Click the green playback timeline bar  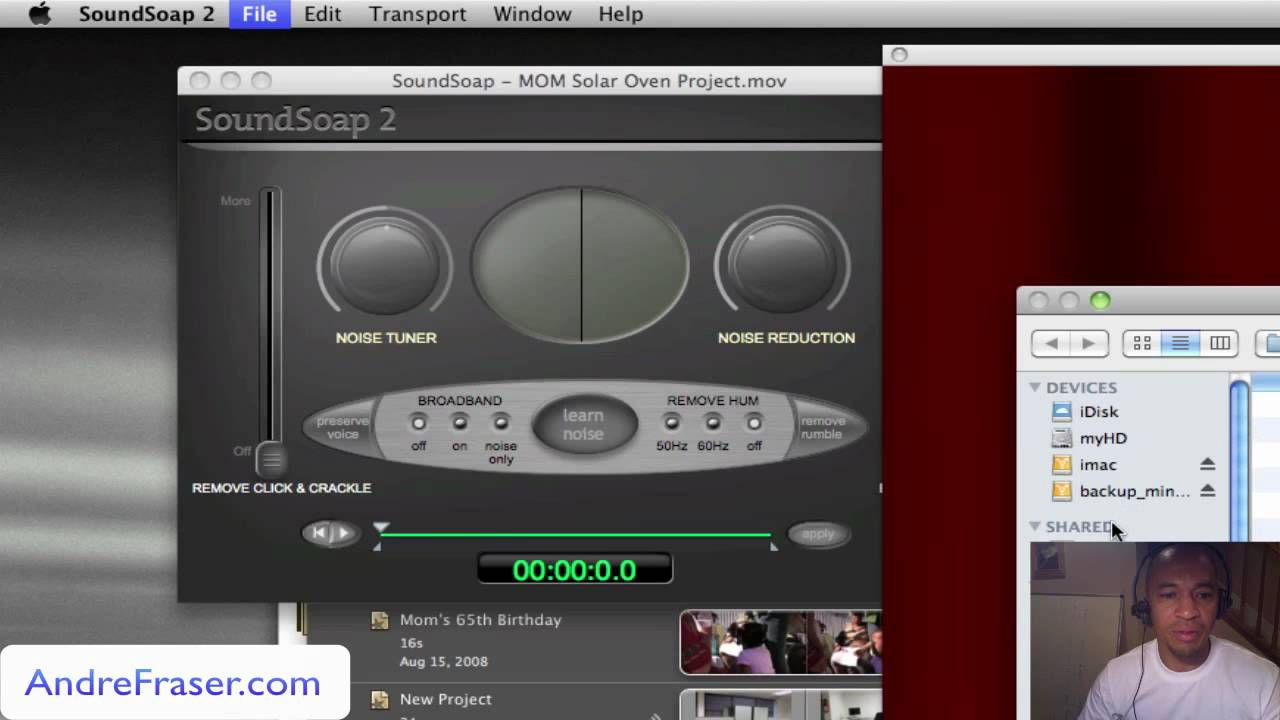575,535
